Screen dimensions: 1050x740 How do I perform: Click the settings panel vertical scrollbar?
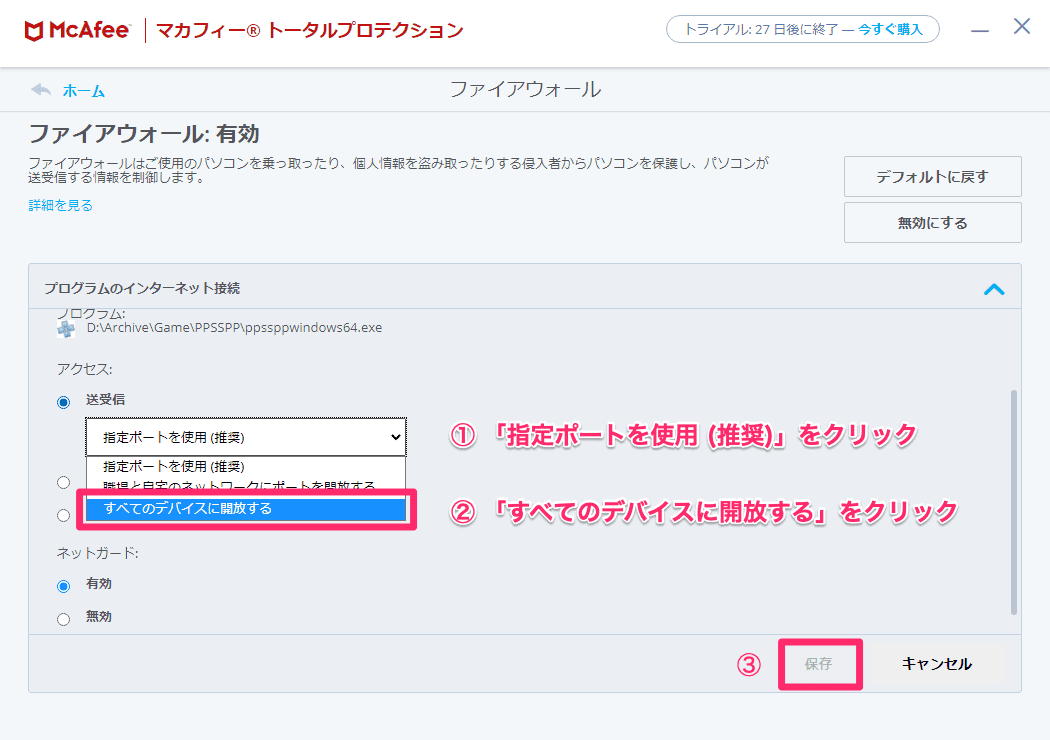1014,502
